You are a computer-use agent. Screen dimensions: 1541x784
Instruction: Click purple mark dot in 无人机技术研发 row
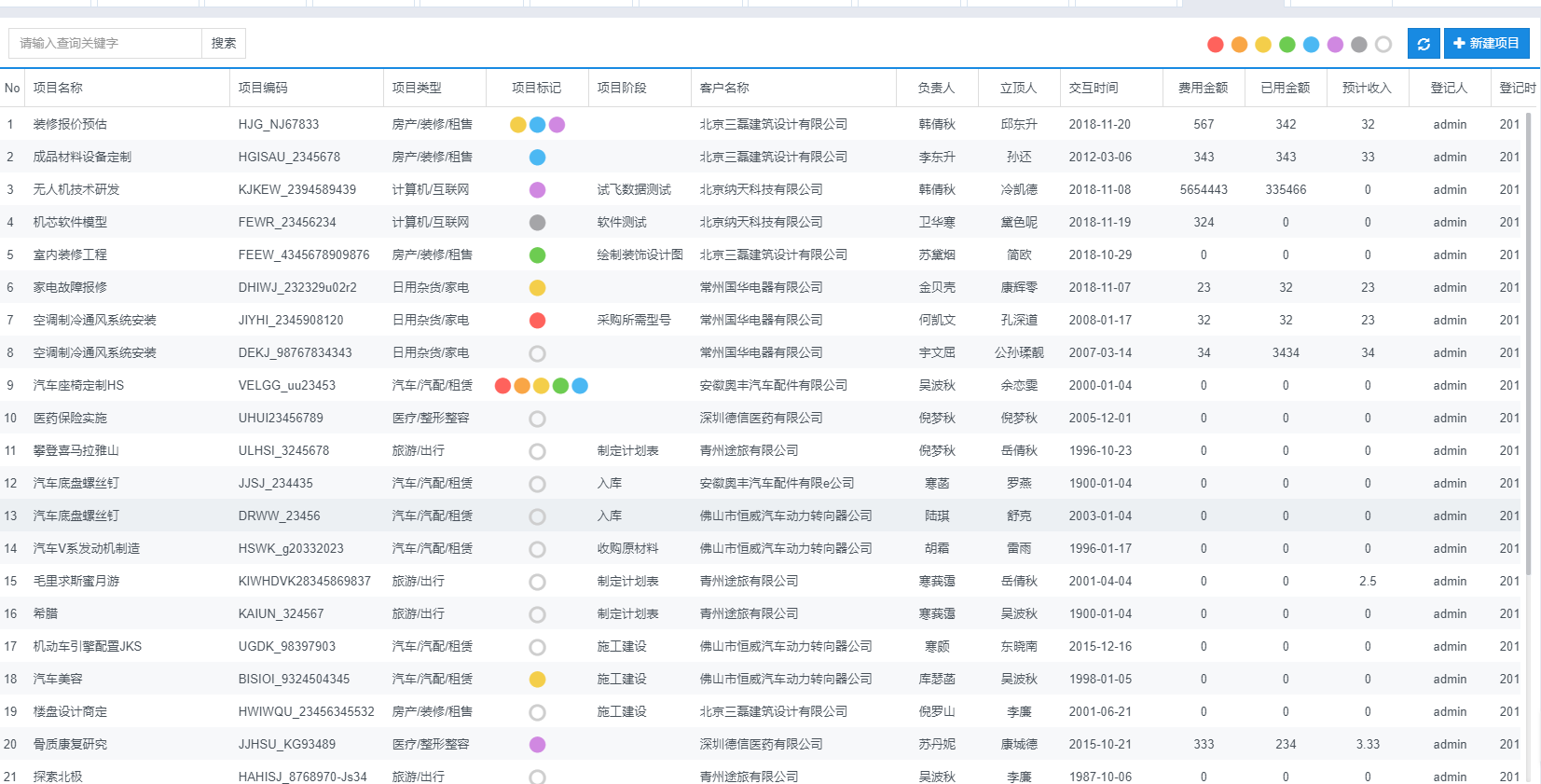tap(537, 190)
